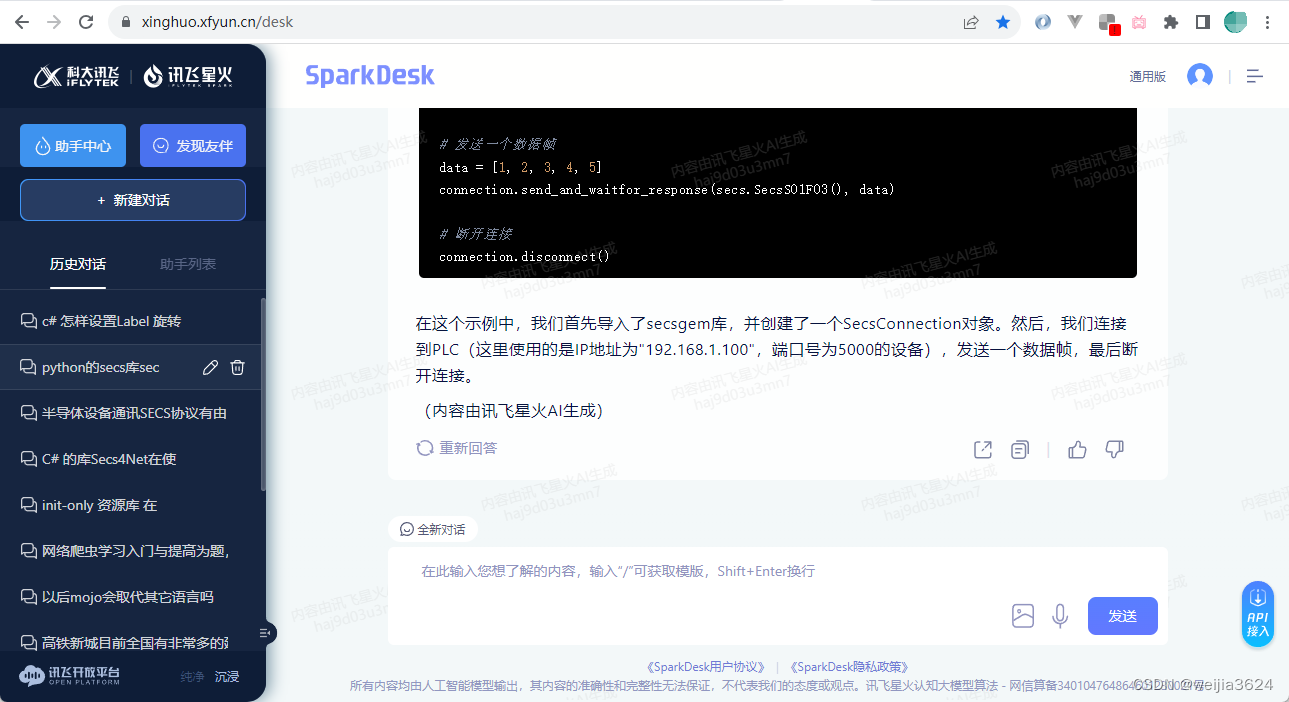The height and width of the screenshot is (702, 1289).
Task: Copy the AI answer text
Action: pyautogui.click(x=1020, y=449)
